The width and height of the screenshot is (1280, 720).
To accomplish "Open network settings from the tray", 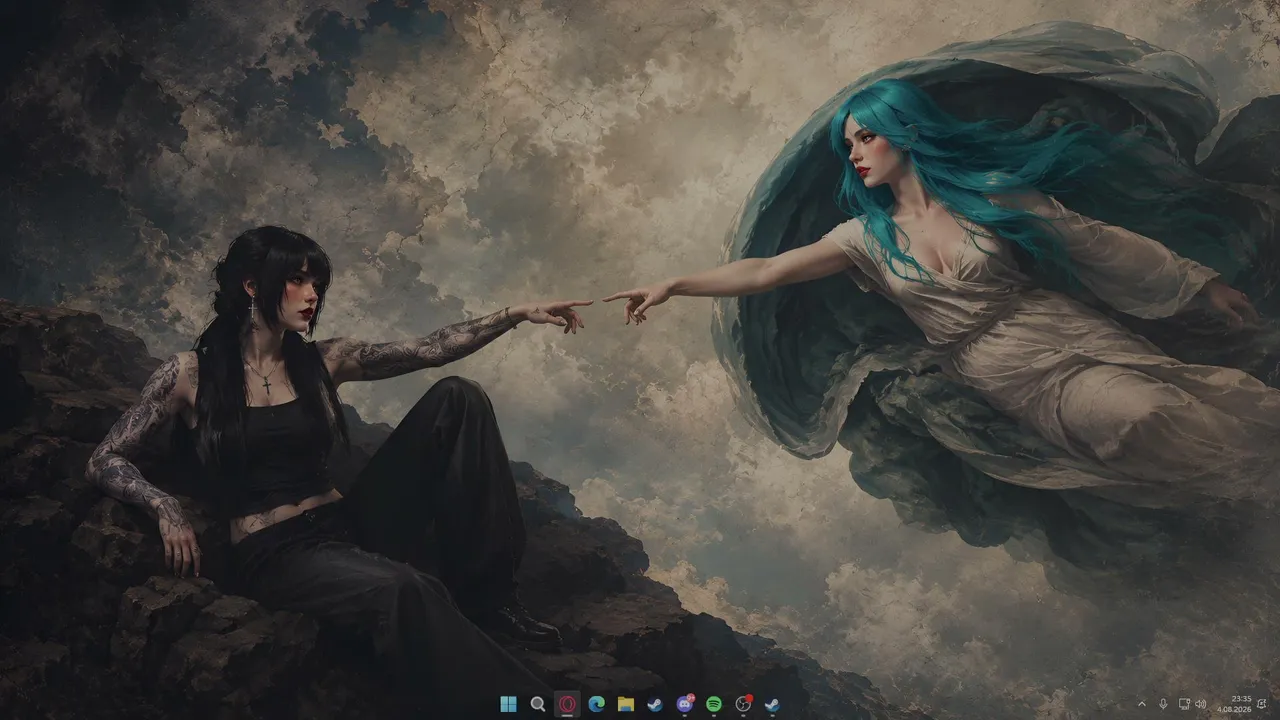I will coord(1184,704).
